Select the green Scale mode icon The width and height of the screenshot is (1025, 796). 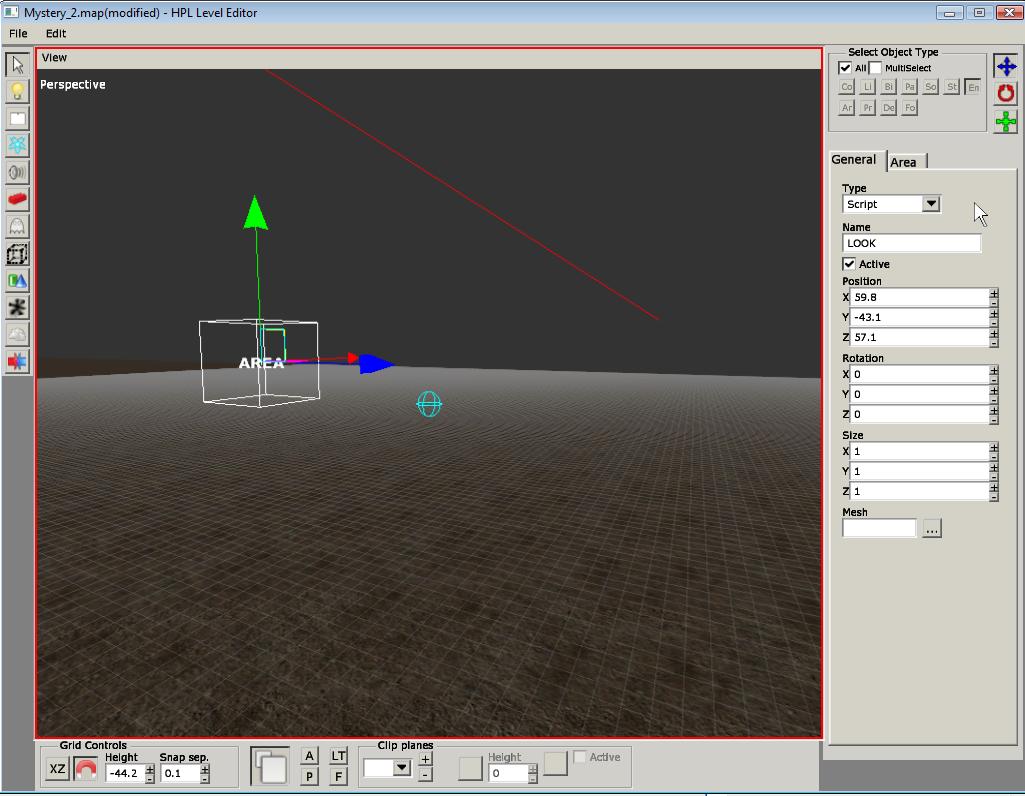1005,122
